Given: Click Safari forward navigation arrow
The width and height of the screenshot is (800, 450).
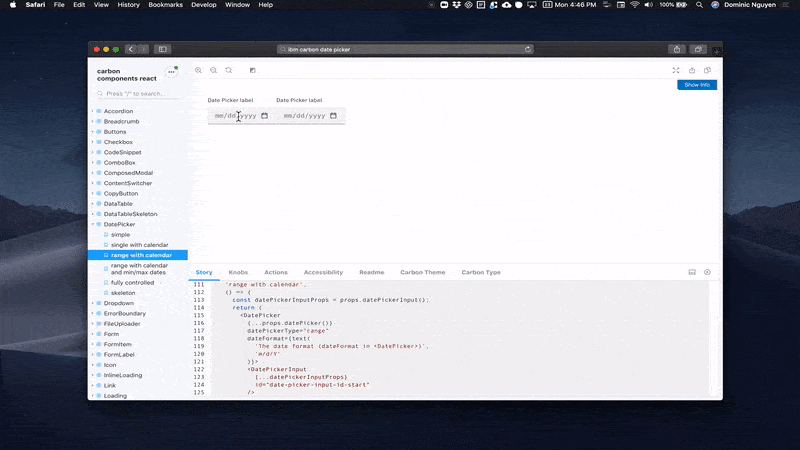Looking at the screenshot, I should [x=143, y=49].
